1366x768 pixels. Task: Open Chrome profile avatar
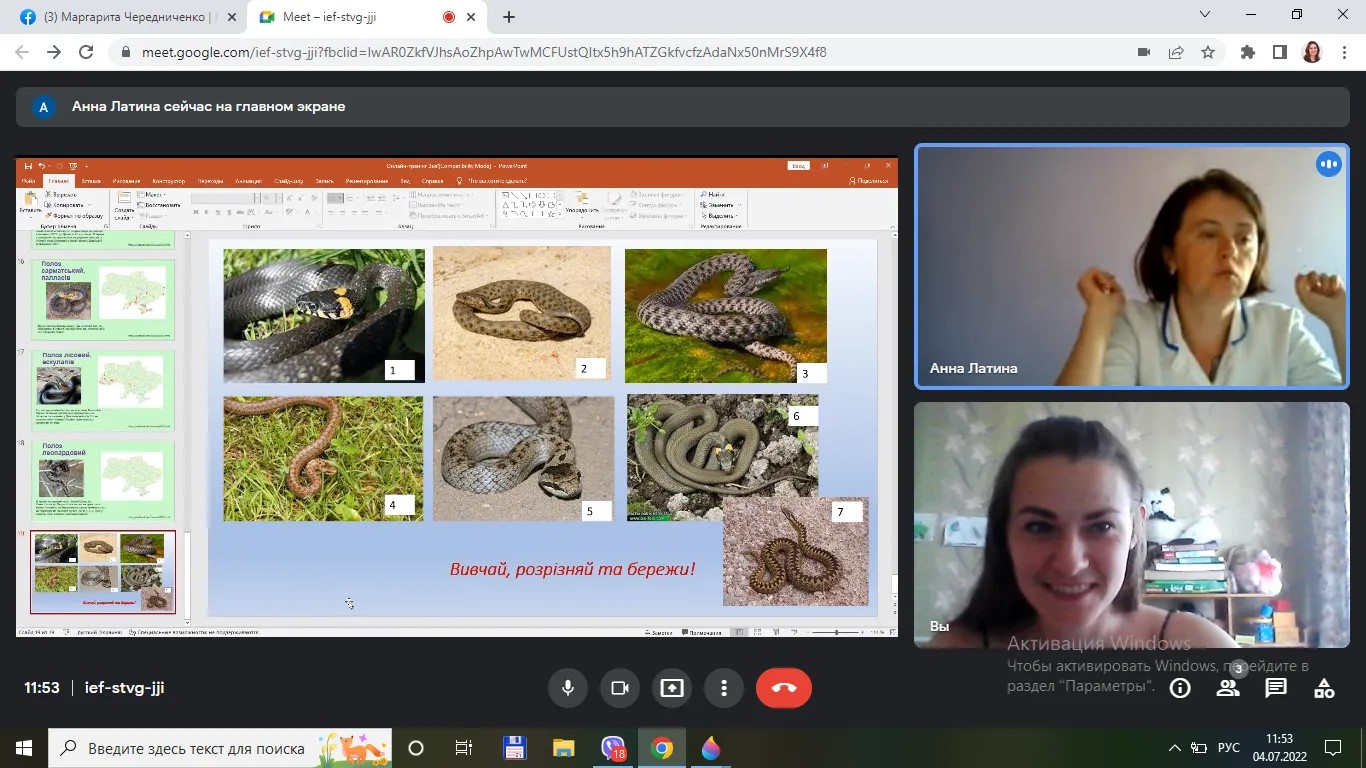1312,52
